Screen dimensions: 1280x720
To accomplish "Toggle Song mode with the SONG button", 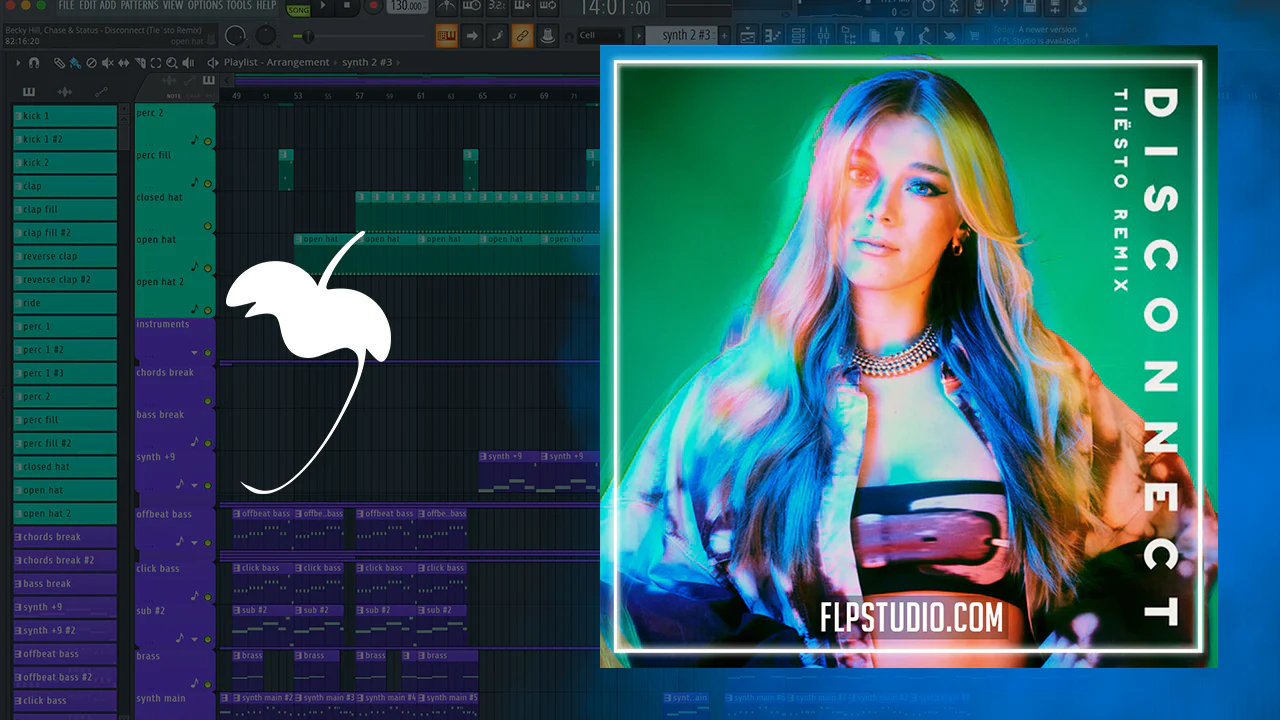I will coord(298,9).
